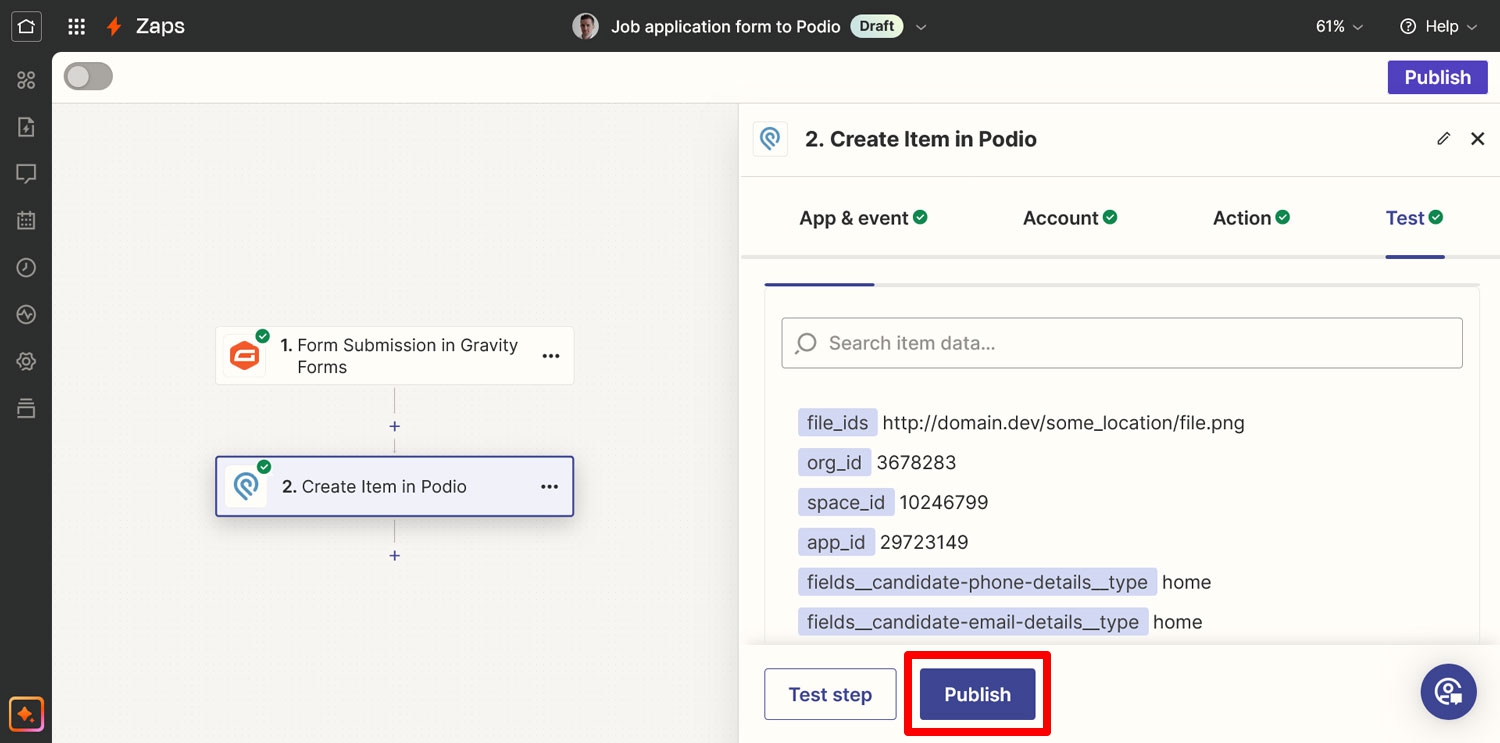
Task: Open the settings gear sidebar icon
Action: coord(26,361)
